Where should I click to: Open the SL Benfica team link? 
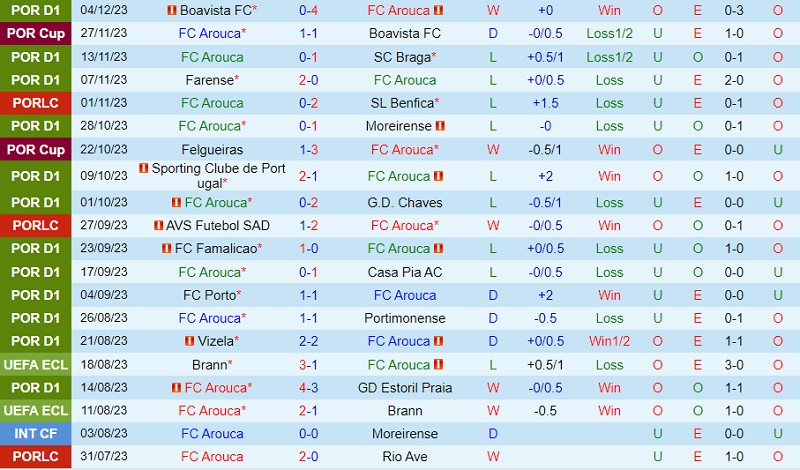point(402,103)
